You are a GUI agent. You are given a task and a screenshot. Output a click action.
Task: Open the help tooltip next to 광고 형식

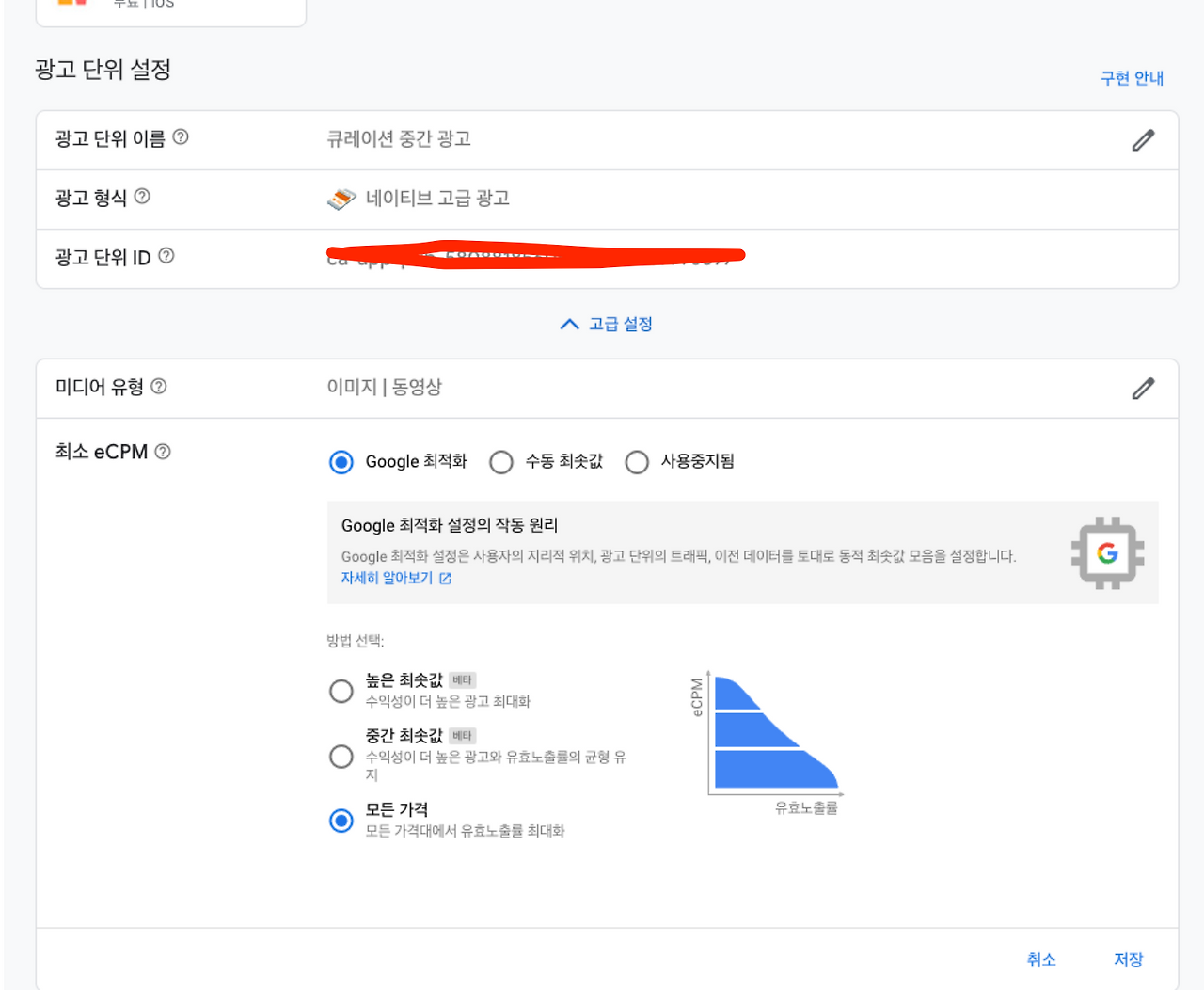coord(143,198)
